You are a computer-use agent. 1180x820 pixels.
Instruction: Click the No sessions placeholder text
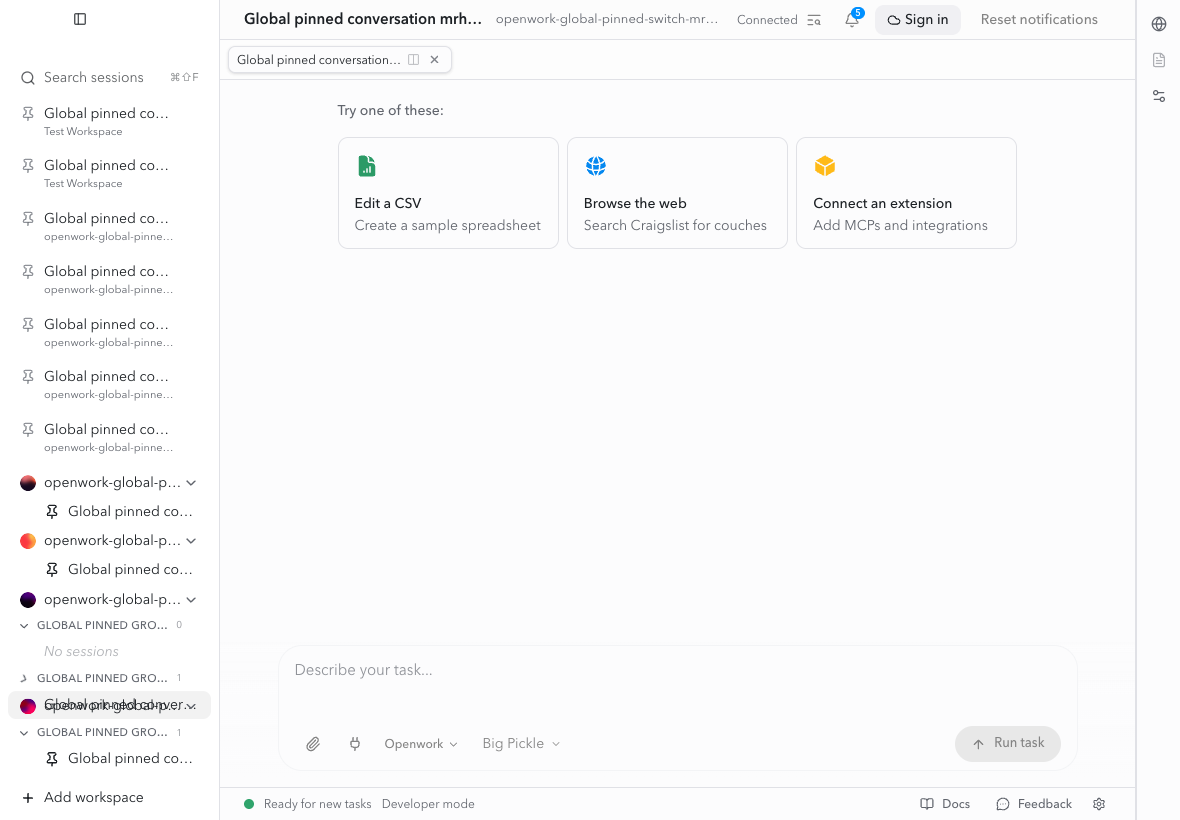81,651
